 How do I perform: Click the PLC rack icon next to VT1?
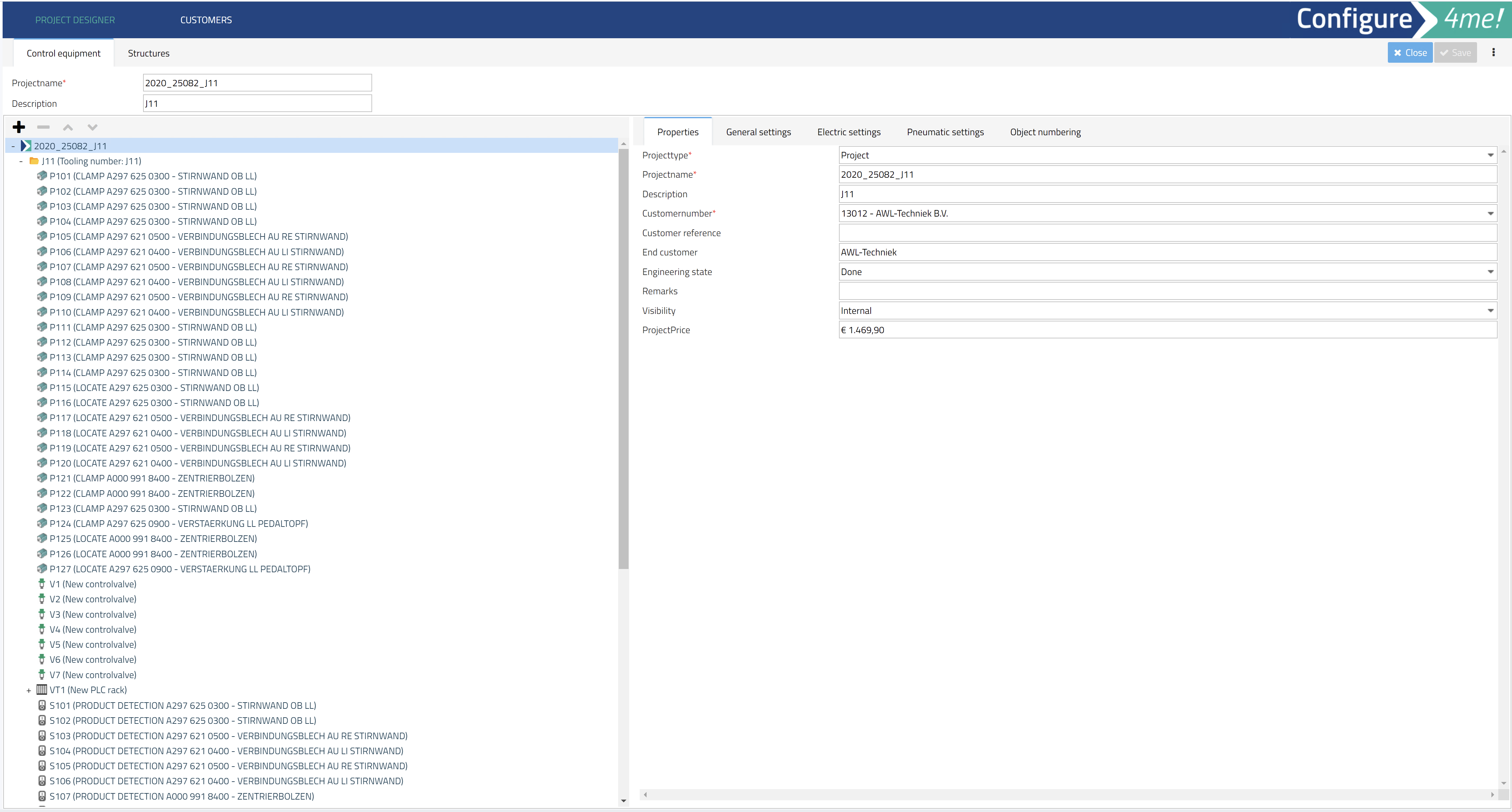coord(42,690)
